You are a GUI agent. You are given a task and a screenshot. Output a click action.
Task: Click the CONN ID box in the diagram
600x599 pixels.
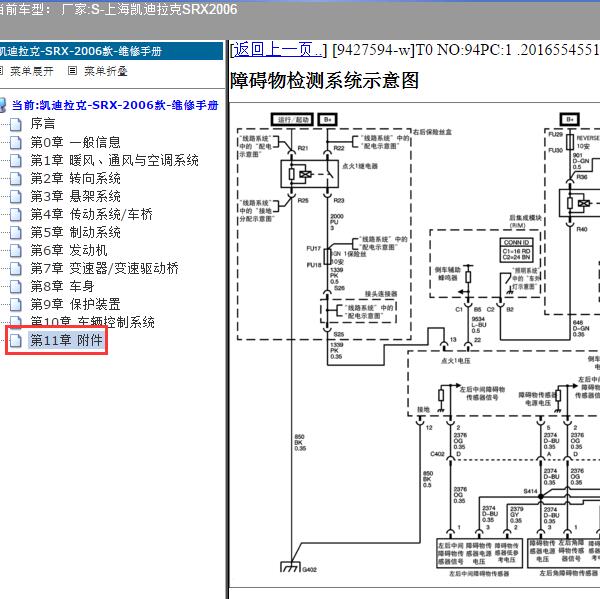click(516, 250)
